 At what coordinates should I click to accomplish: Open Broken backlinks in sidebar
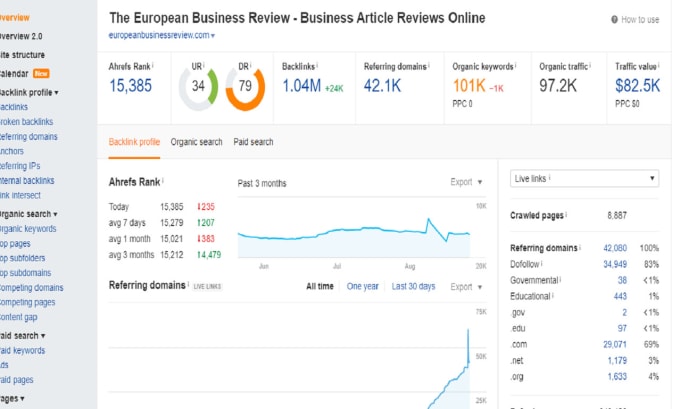(26, 122)
